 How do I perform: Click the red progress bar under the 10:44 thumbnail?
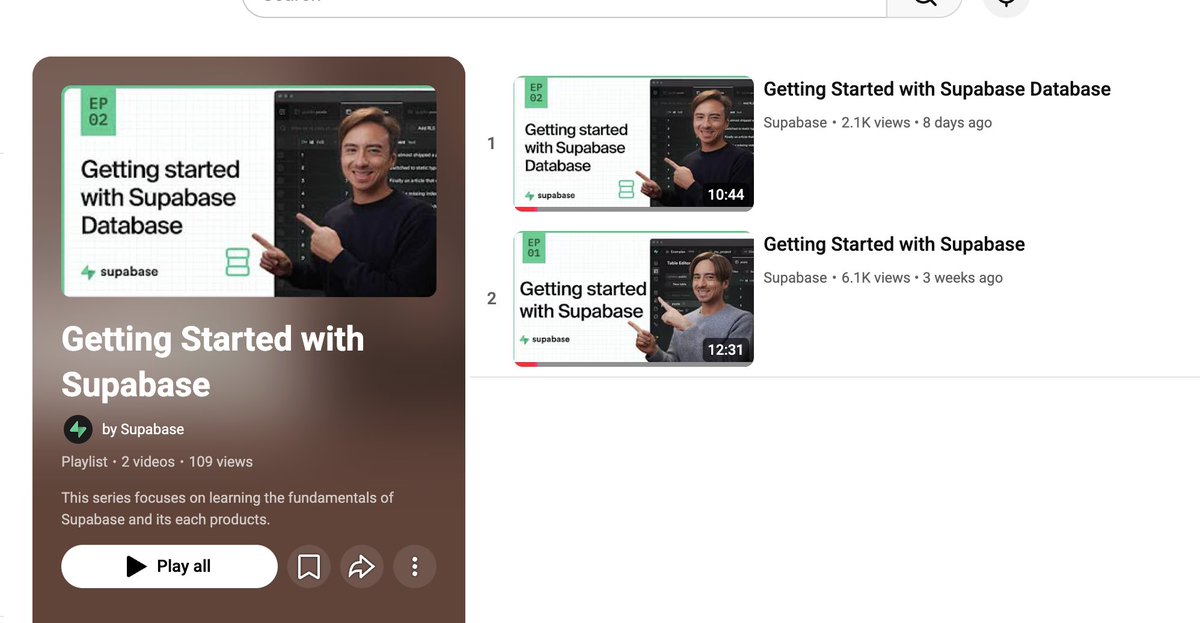(x=528, y=209)
